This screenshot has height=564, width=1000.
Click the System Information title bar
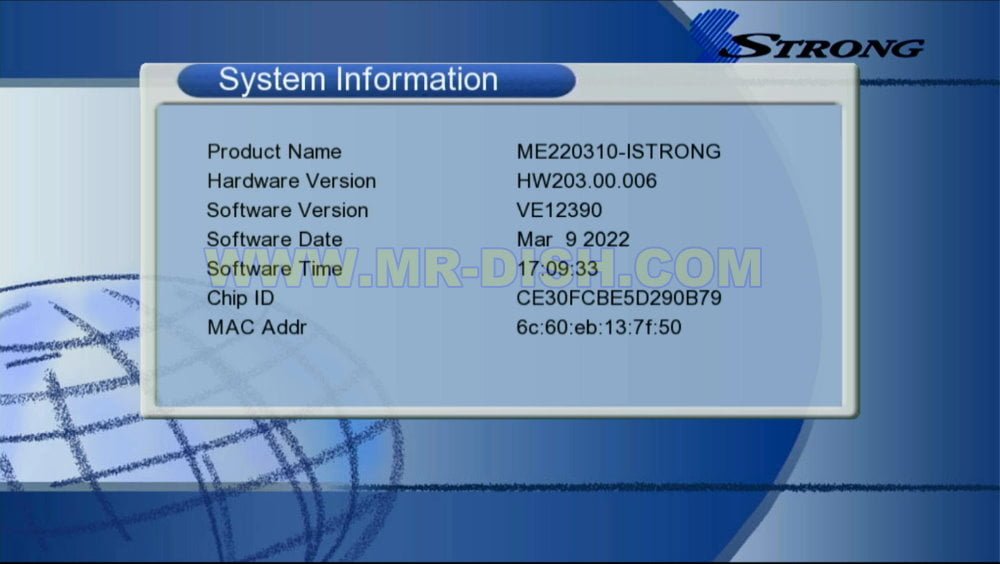point(376,80)
